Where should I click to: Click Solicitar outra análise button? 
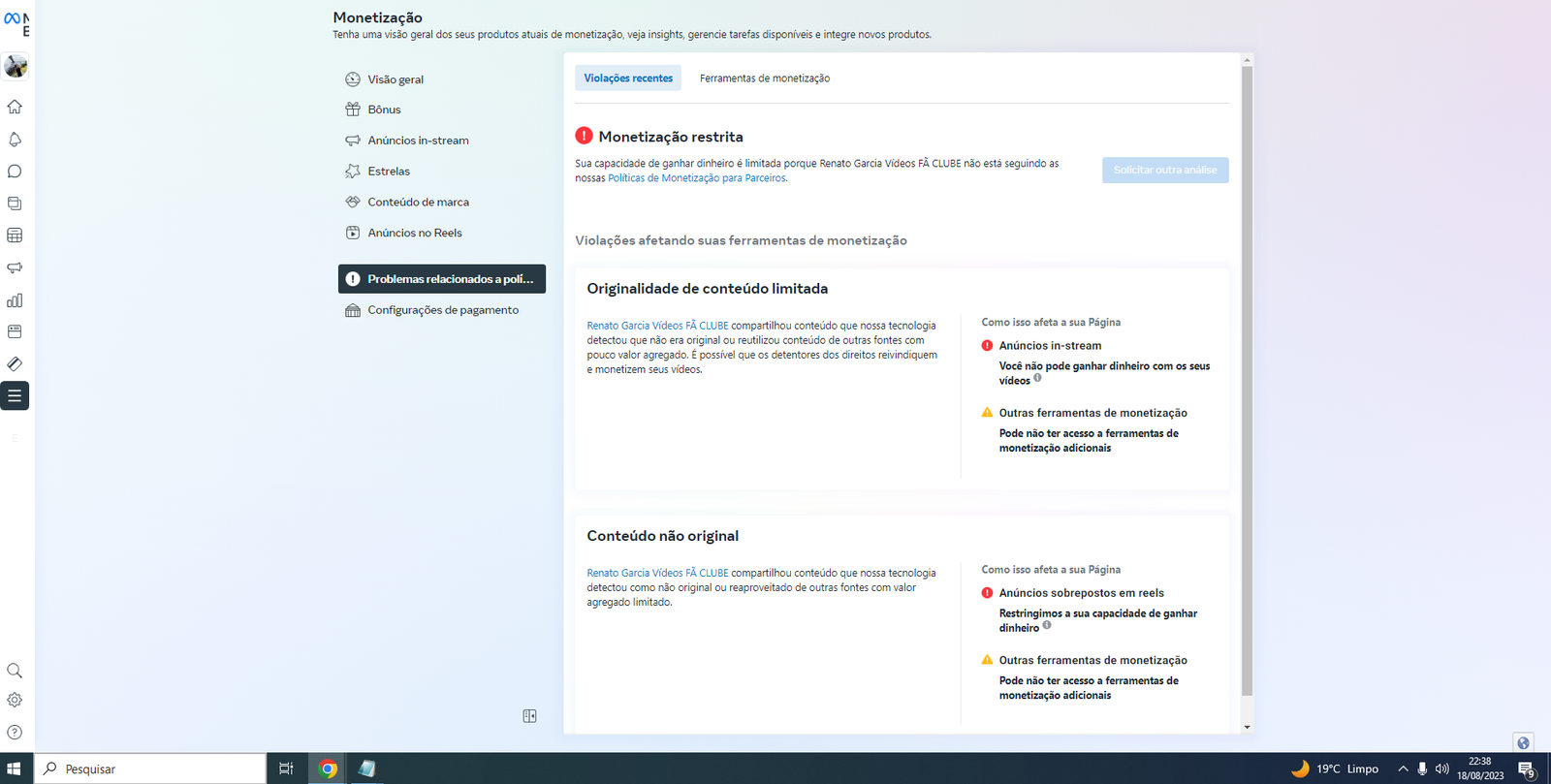(1165, 170)
